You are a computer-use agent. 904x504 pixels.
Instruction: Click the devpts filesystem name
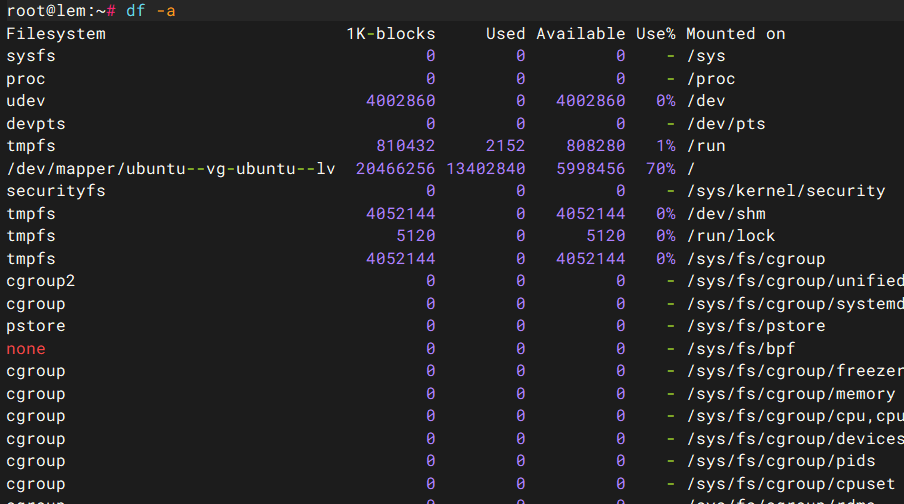36,124
